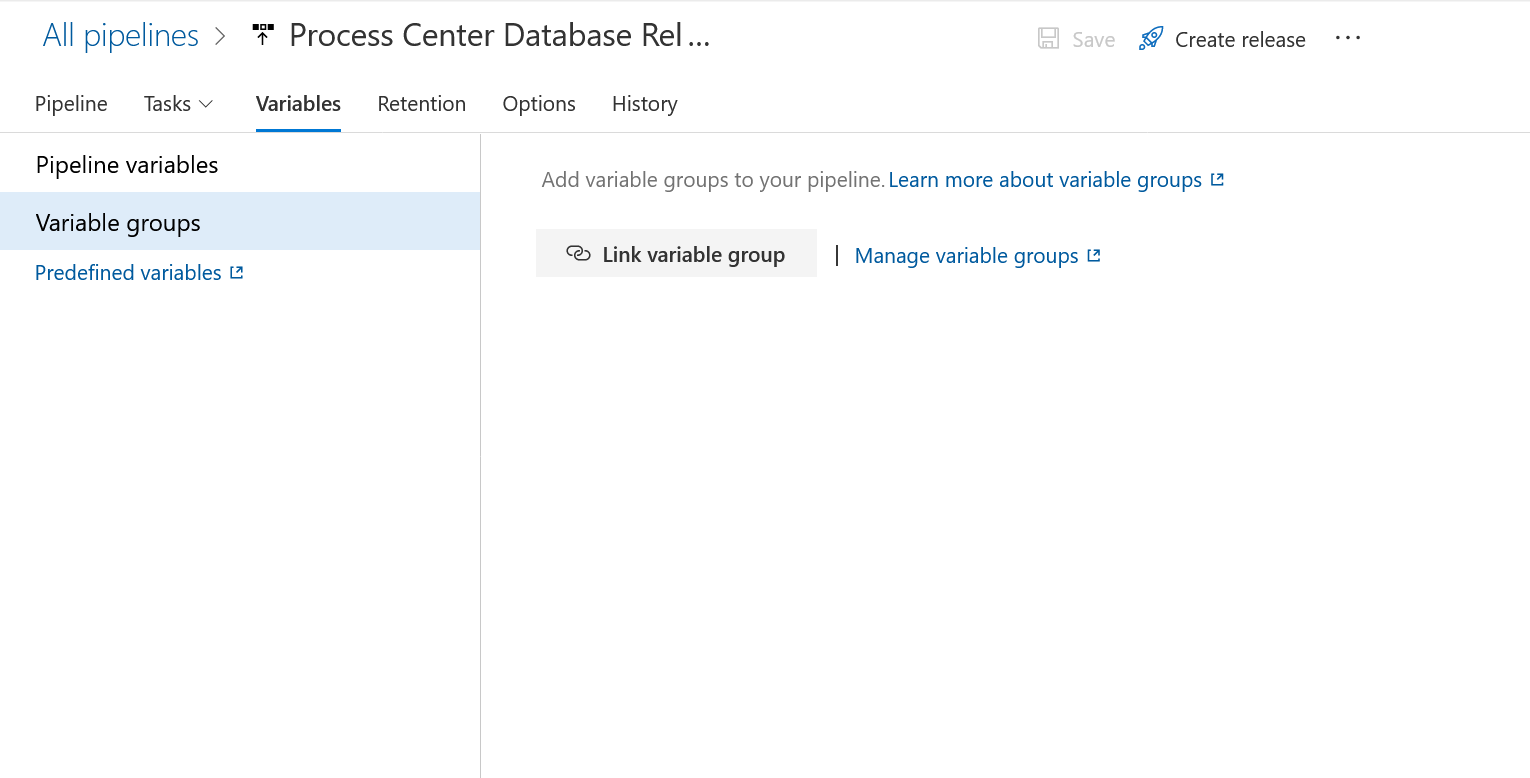
Task: Click the Create release button label
Action: [1240, 40]
